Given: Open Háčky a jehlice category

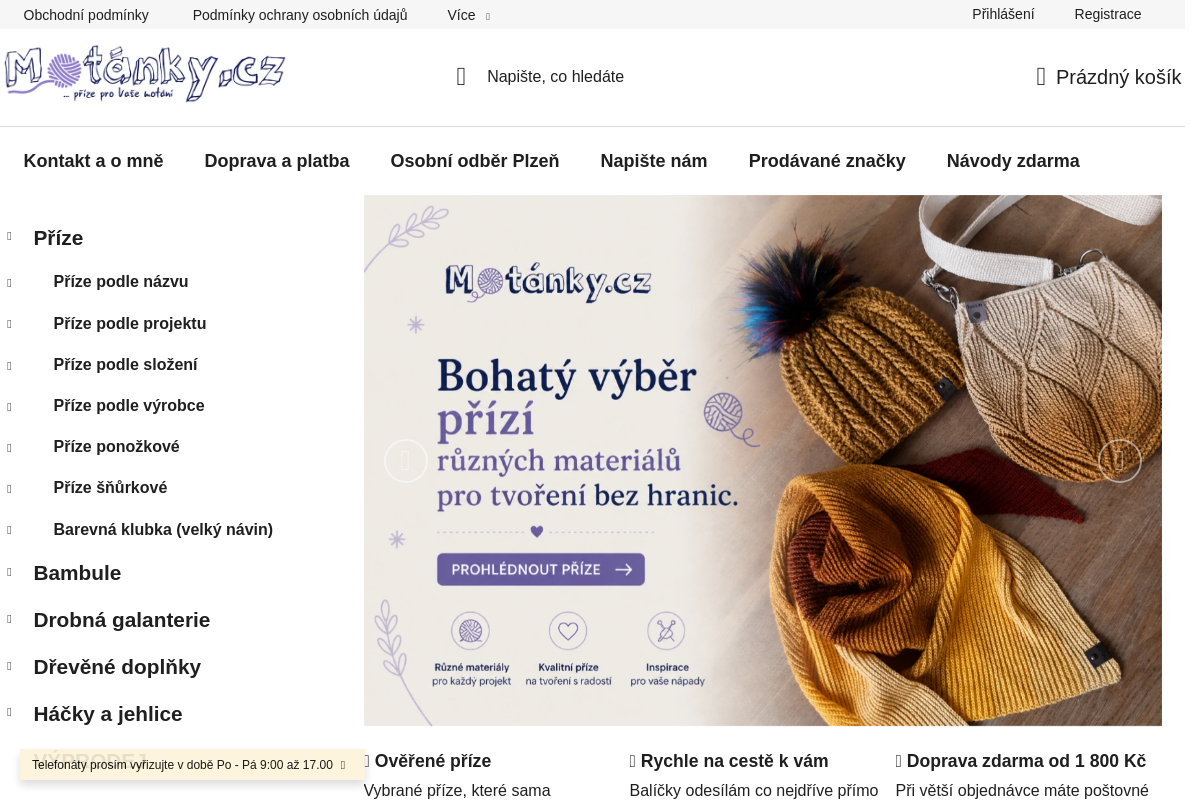Looking at the screenshot, I should [x=108, y=714].
